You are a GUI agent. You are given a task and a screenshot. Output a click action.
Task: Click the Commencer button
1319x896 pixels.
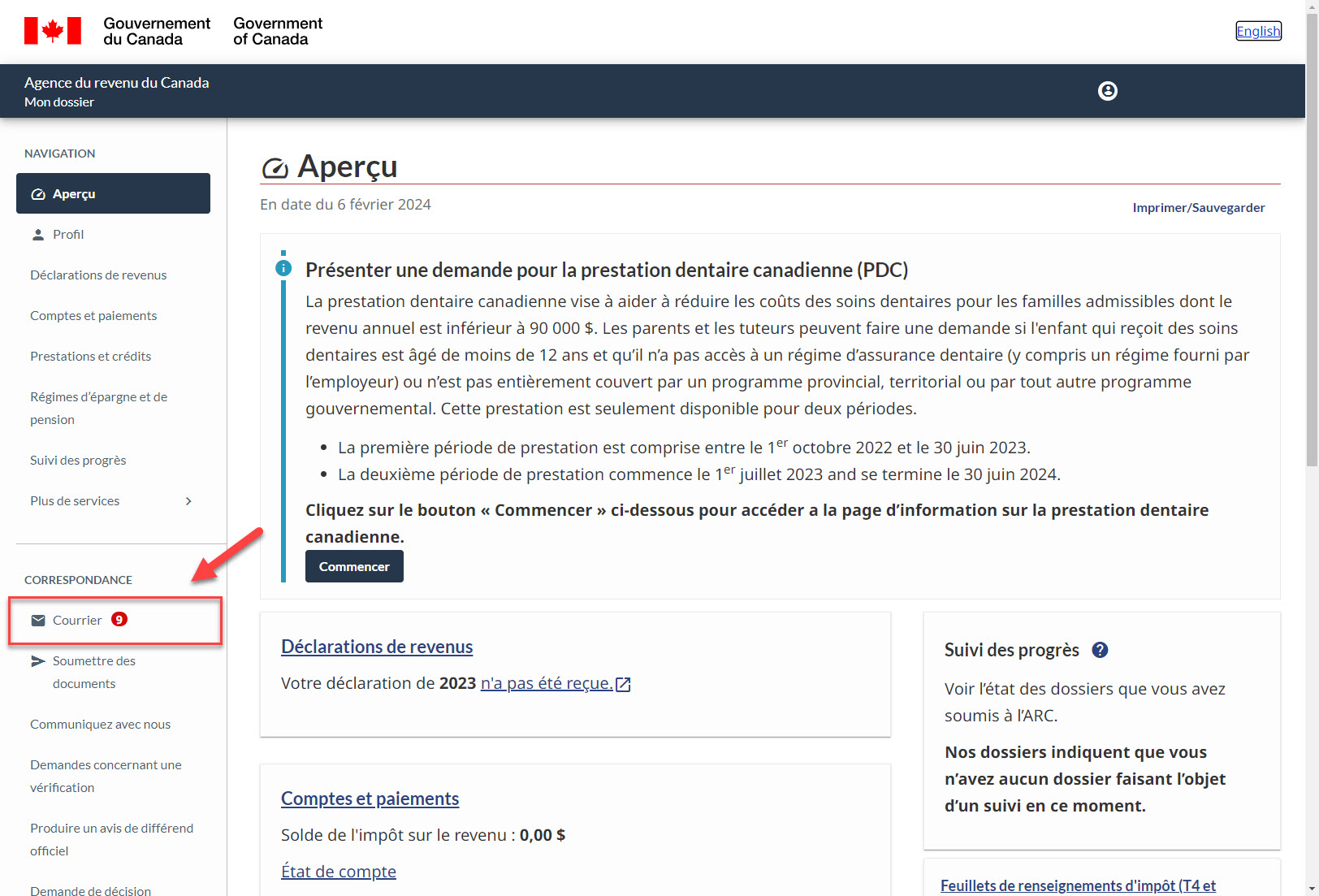(354, 566)
